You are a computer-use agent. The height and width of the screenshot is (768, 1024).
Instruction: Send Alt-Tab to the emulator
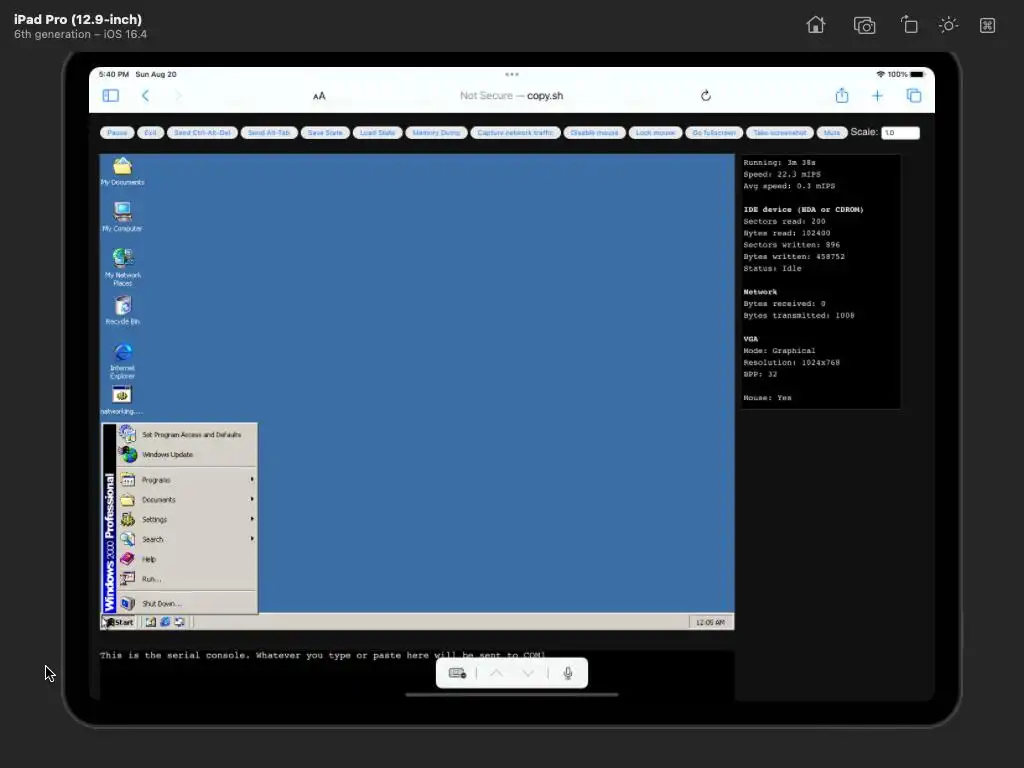[269, 133]
